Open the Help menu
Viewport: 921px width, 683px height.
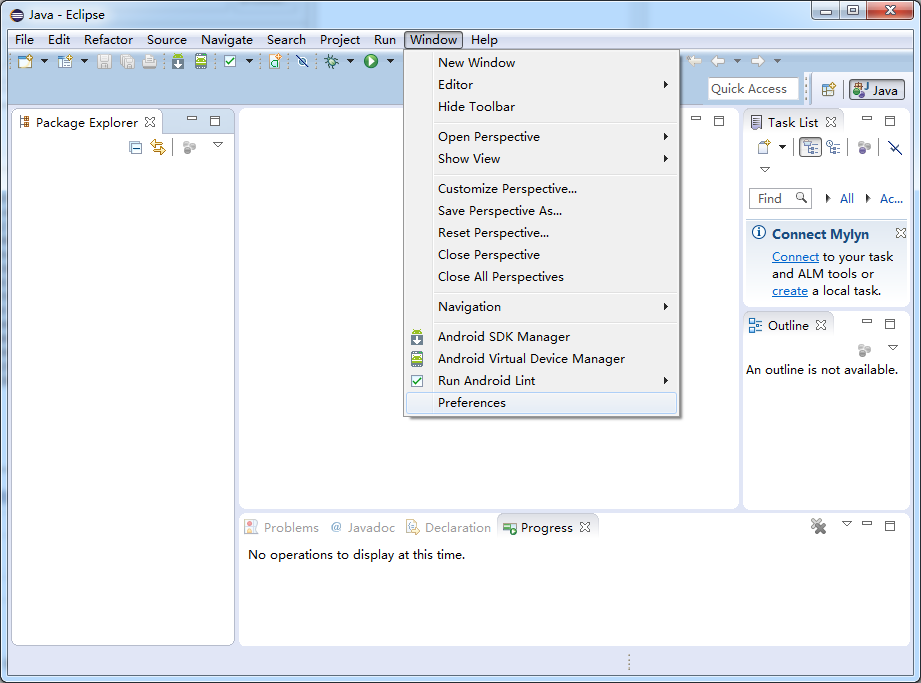(x=484, y=40)
